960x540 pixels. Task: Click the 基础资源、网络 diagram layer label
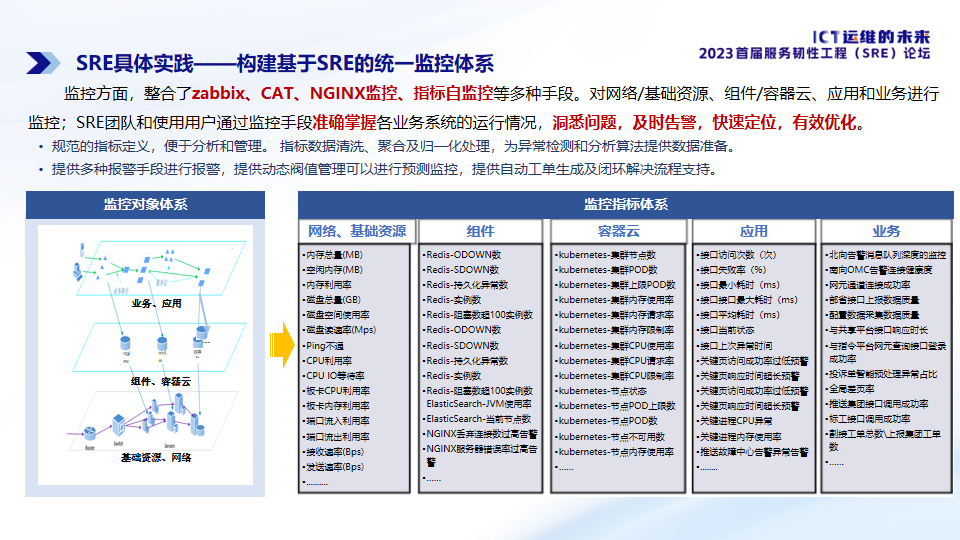click(x=156, y=457)
